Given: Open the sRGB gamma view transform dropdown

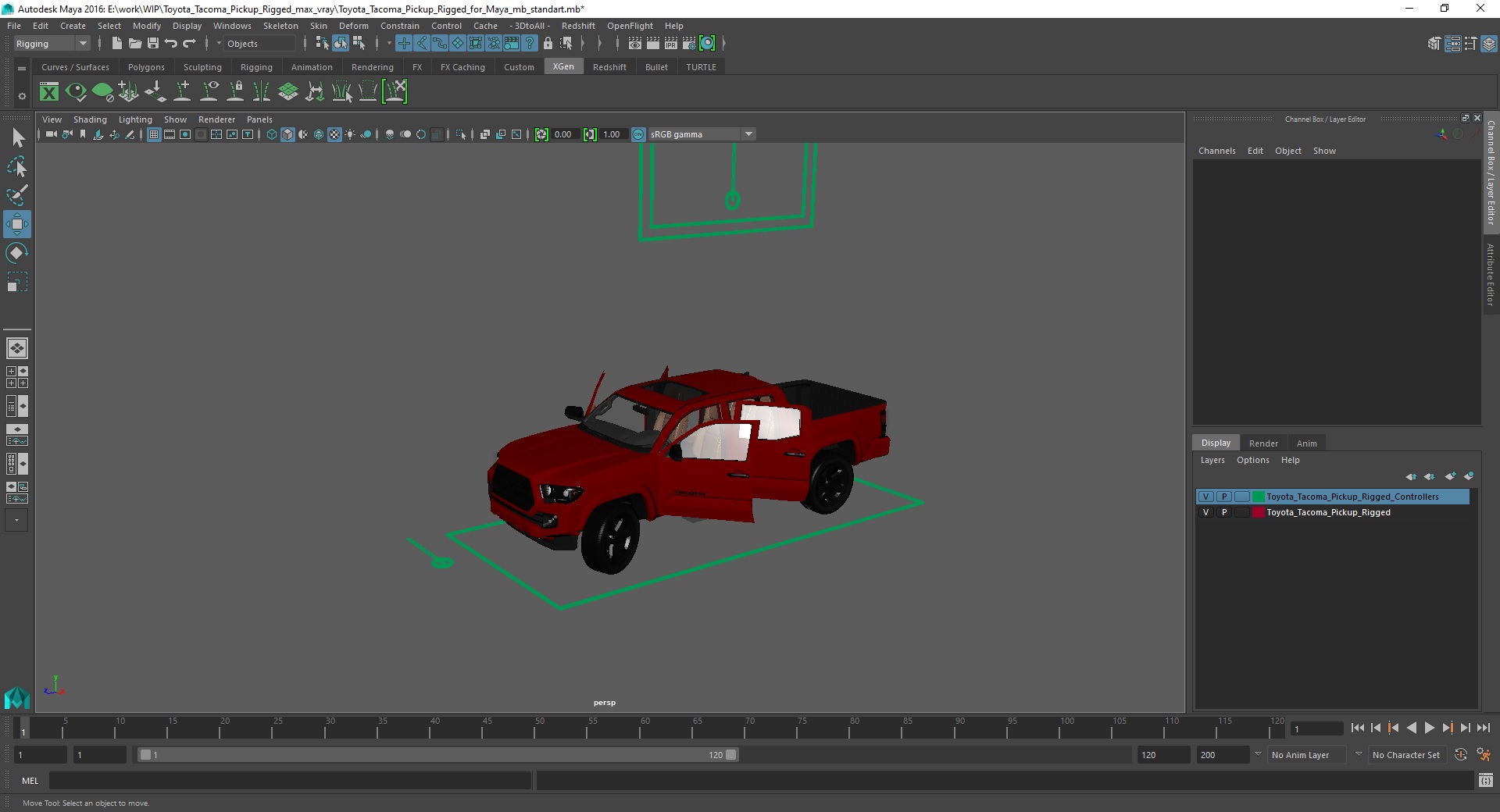Looking at the screenshot, I should pyautogui.click(x=702, y=134).
